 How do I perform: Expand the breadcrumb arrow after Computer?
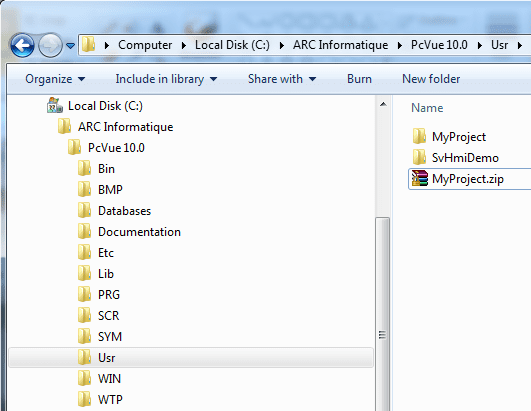coord(184,45)
